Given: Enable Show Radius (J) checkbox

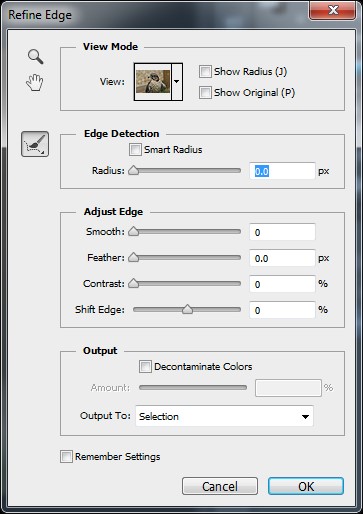Looking at the screenshot, I should pyautogui.click(x=205, y=72).
